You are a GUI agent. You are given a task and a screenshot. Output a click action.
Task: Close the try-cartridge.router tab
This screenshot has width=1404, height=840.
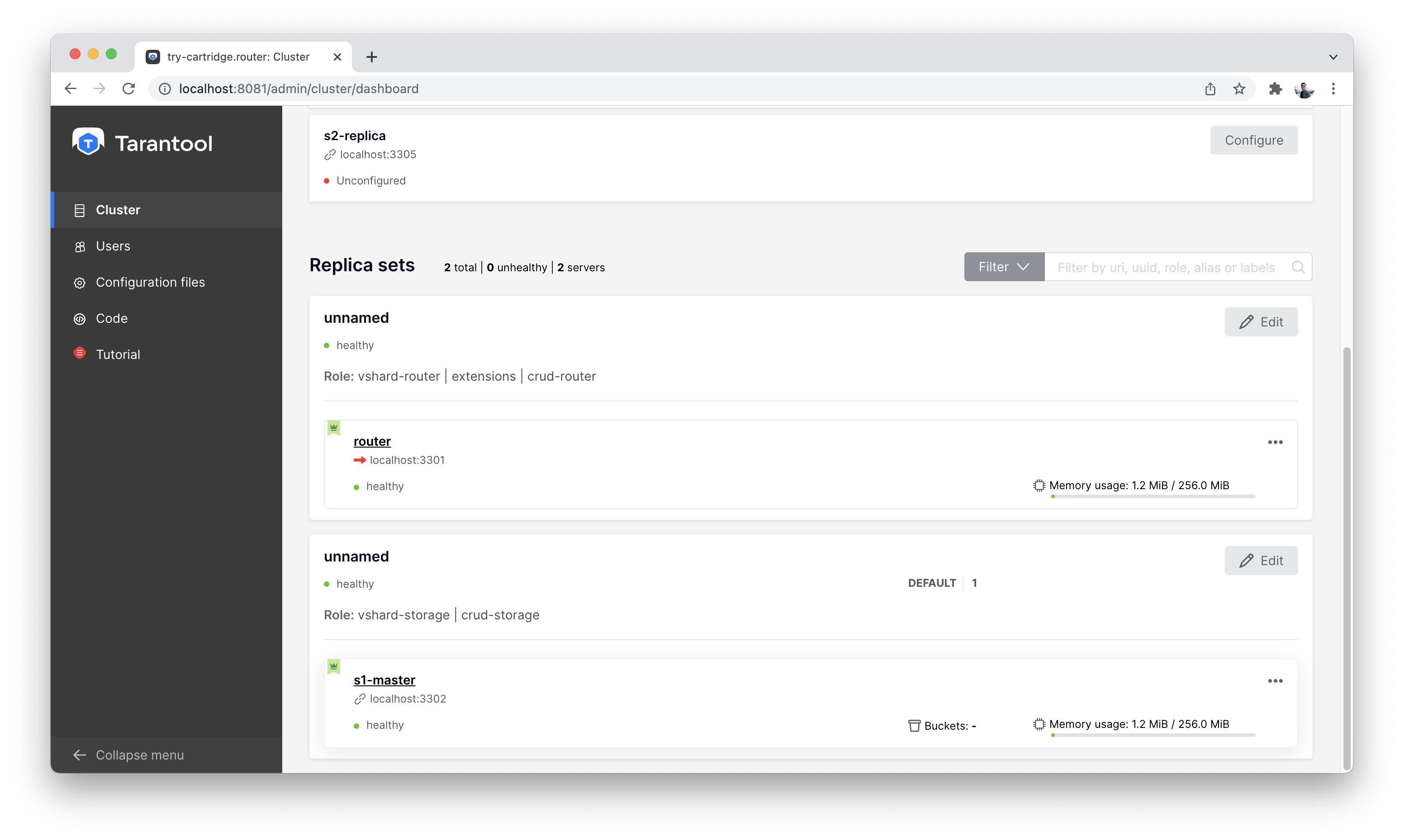[337, 57]
